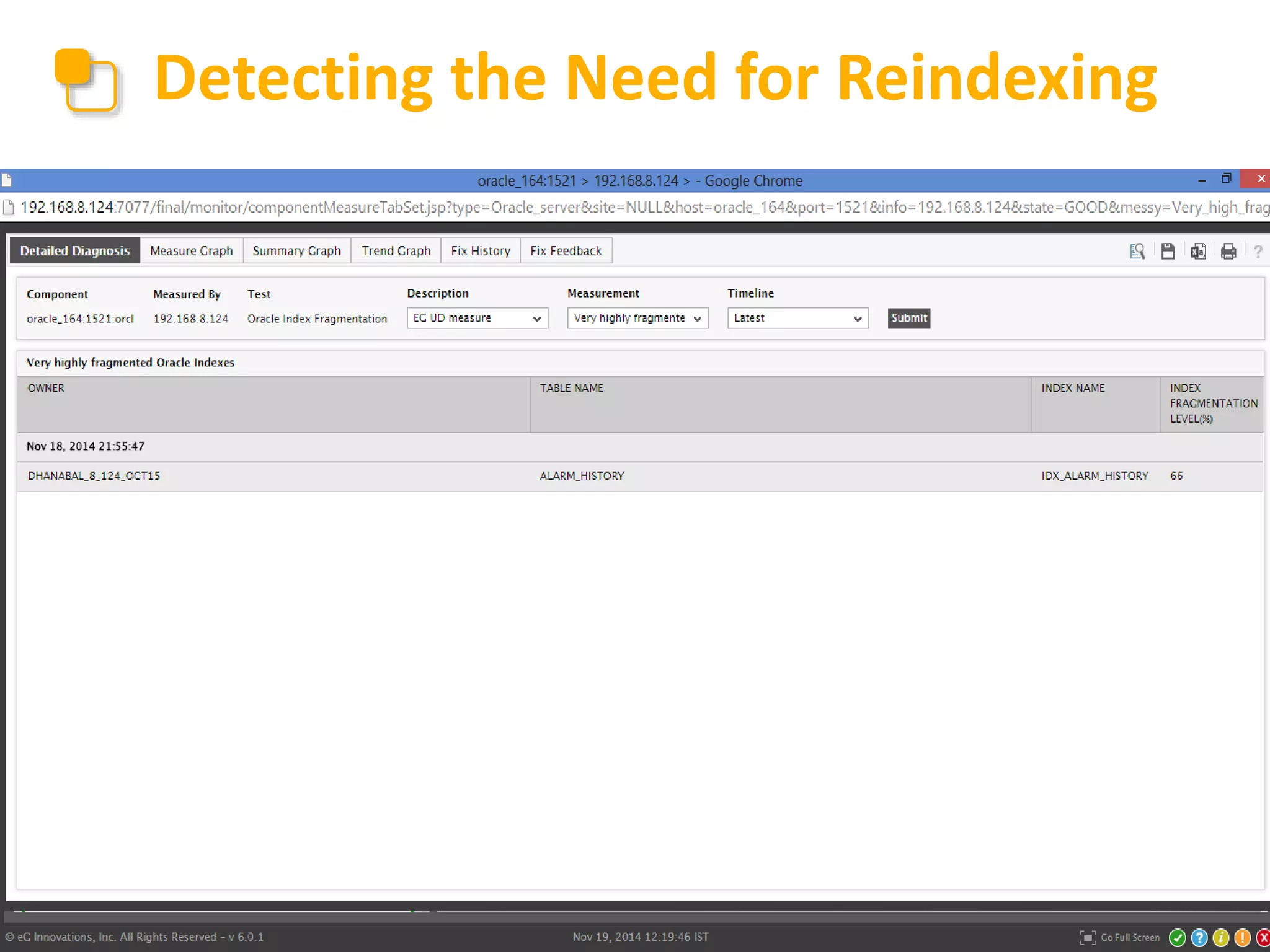This screenshot has height=952, width=1270.
Task: Click the eG Innovations copyright footer text
Action: pos(135,937)
